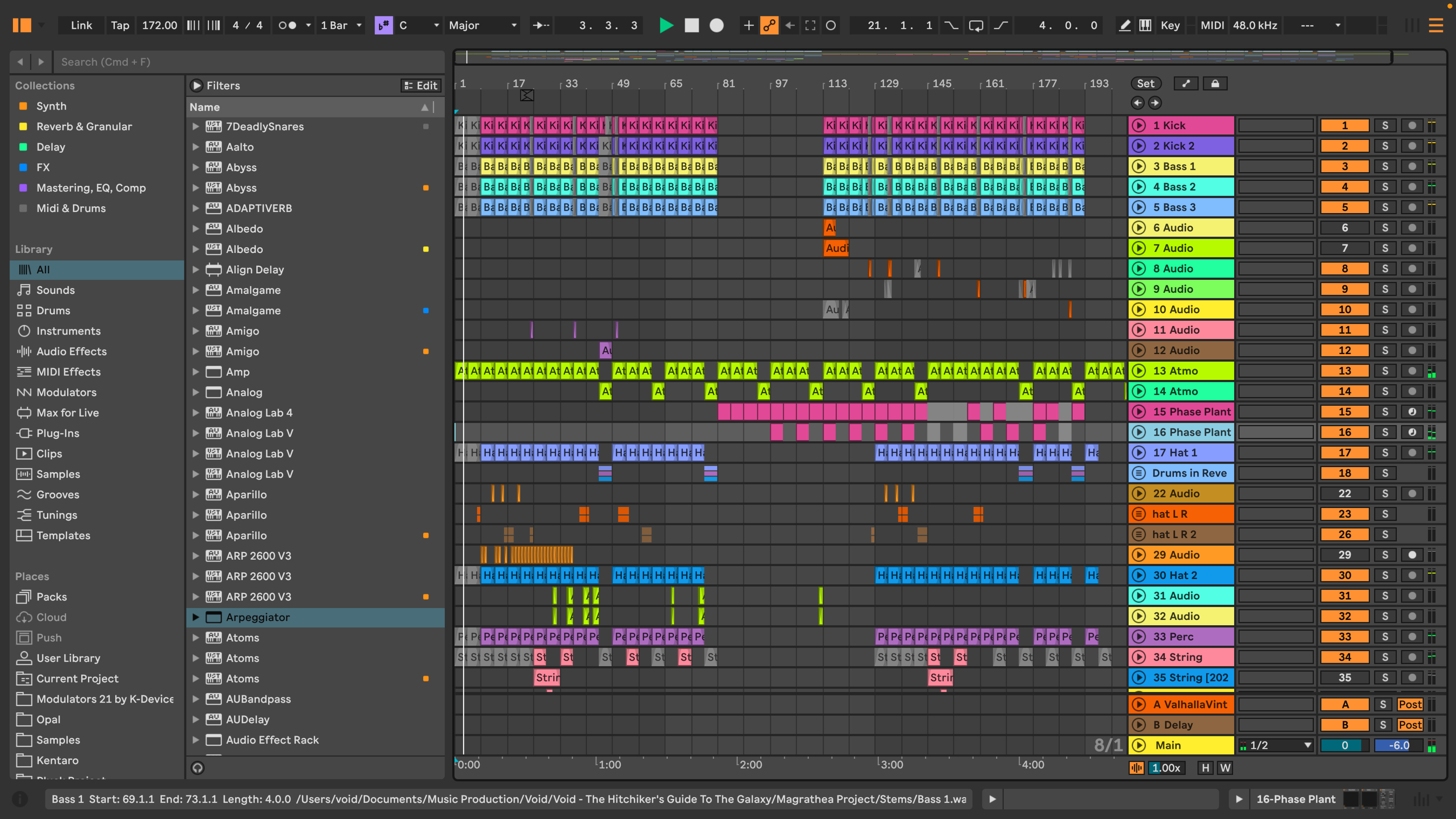Open the 1 Bar quantization menu

coord(341,25)
